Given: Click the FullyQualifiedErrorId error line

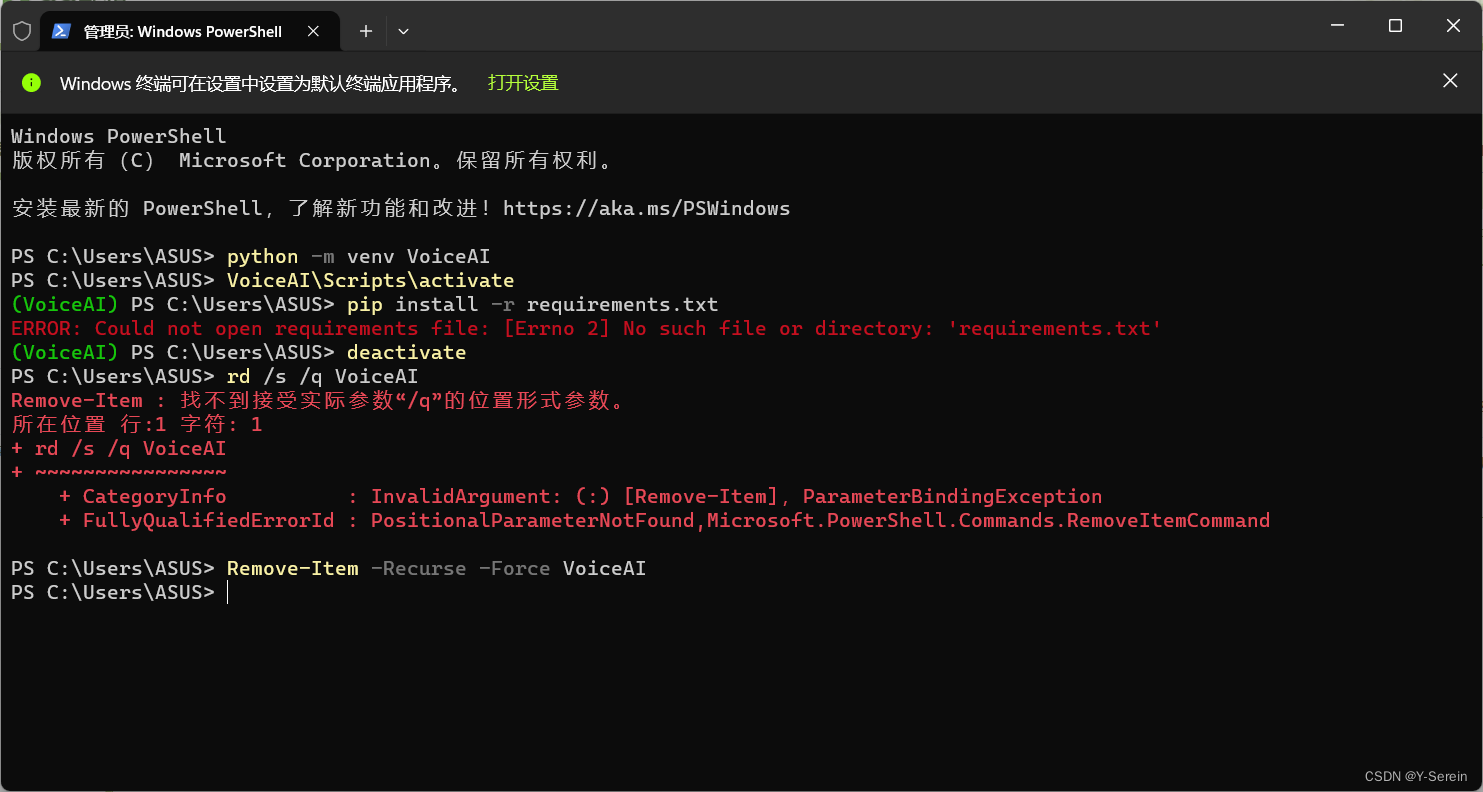Looking at the screenshot, I should tap(664, 520).
